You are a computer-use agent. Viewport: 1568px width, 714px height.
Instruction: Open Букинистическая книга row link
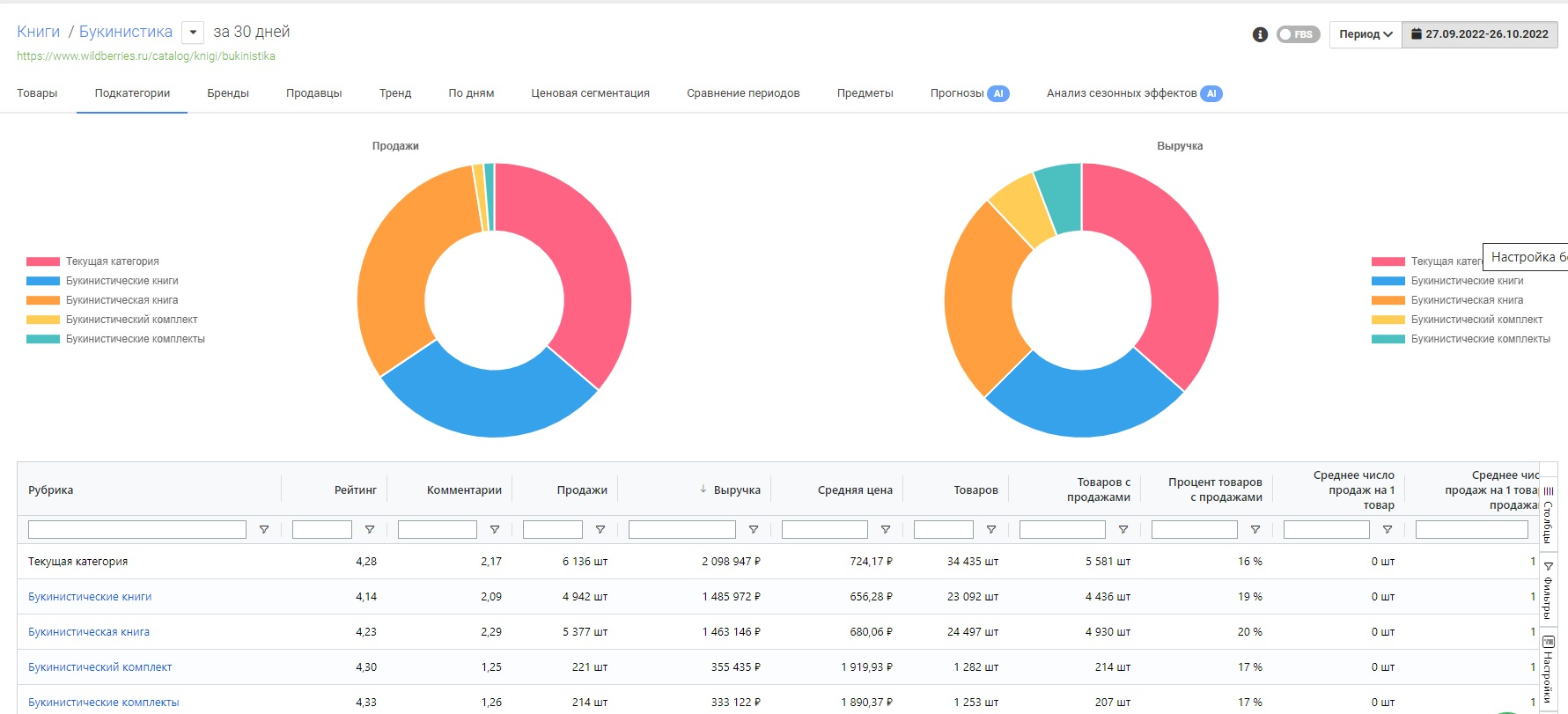point(89,632)
